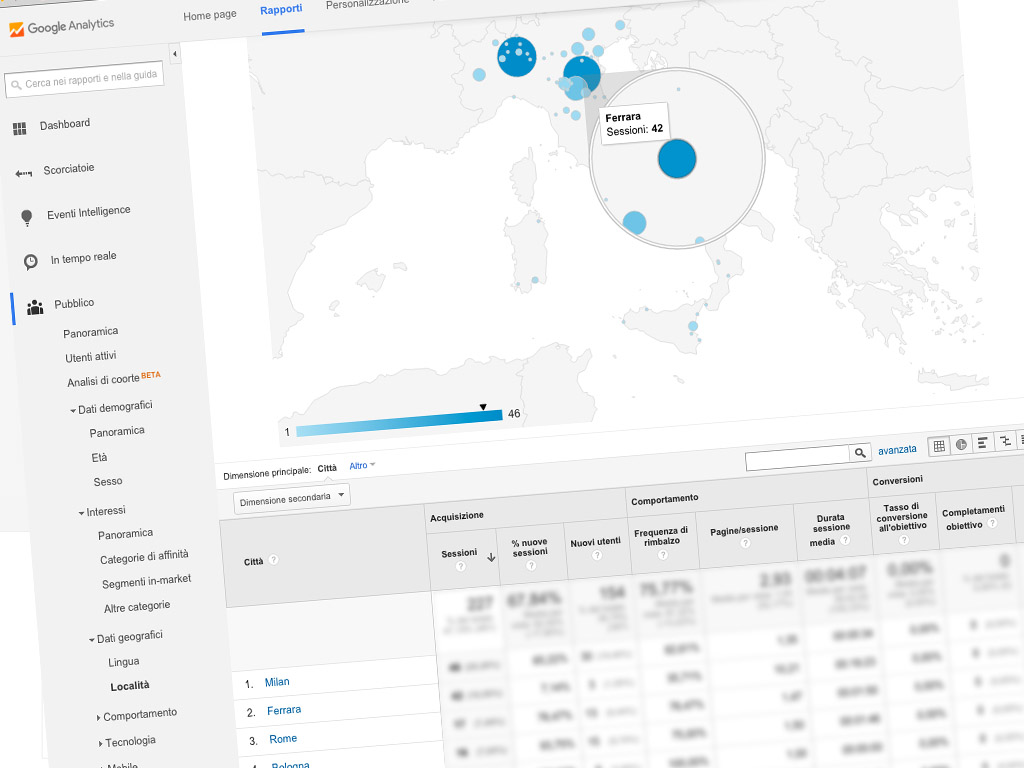Click the help icon next to Città header
The image size is (1024, 768).
[274, 560]
